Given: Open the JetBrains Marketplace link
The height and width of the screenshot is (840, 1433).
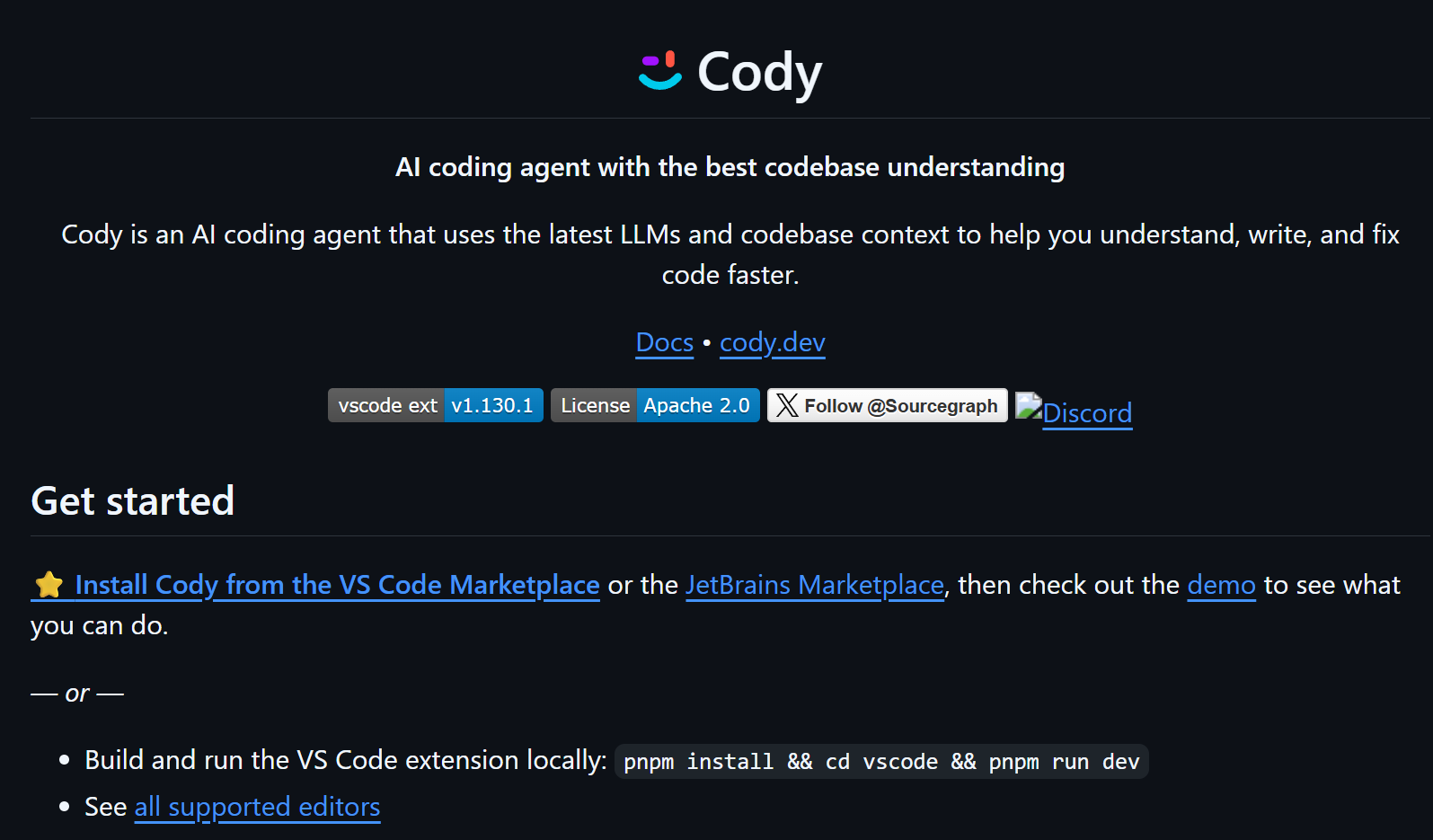Looking at the screenshot, I should pos(815,585).
